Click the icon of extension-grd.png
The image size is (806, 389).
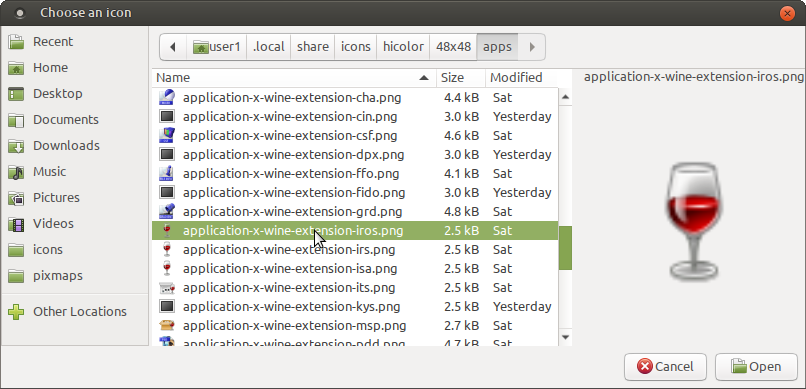point(167,211)
